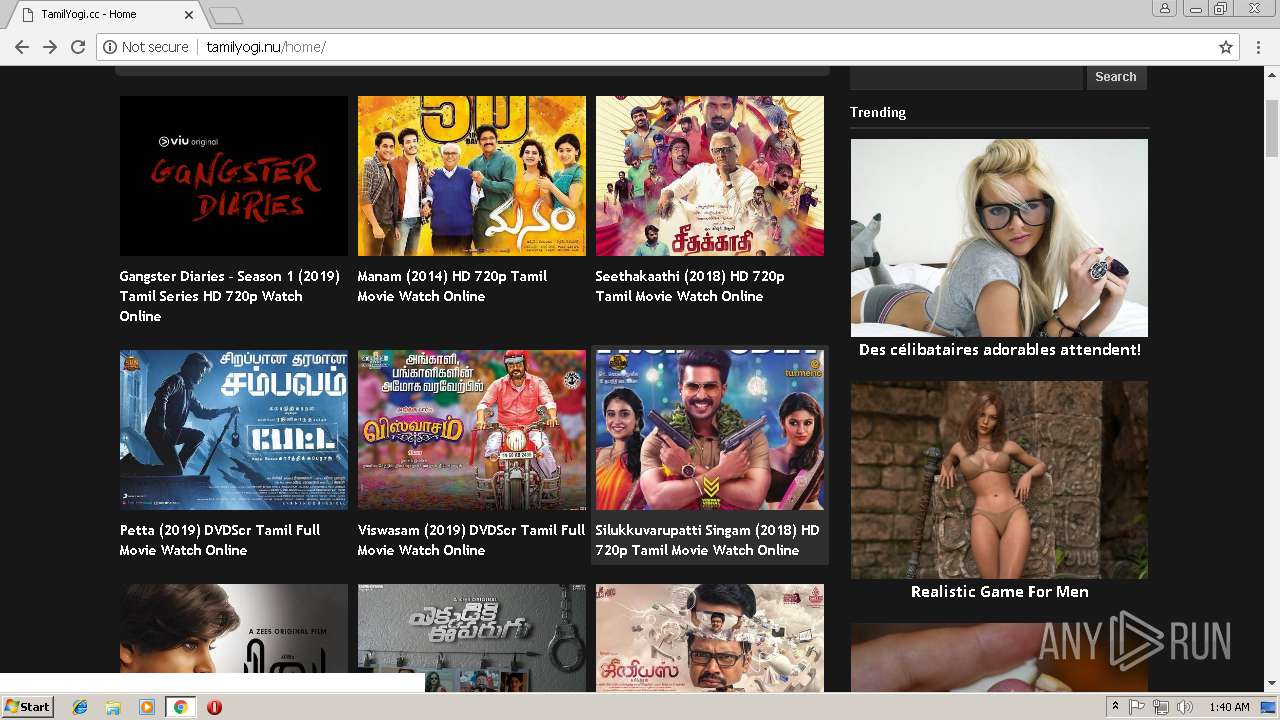Open File Explorer from taskbar
This screenshot has width=1280, height=720.
[113, 707]
